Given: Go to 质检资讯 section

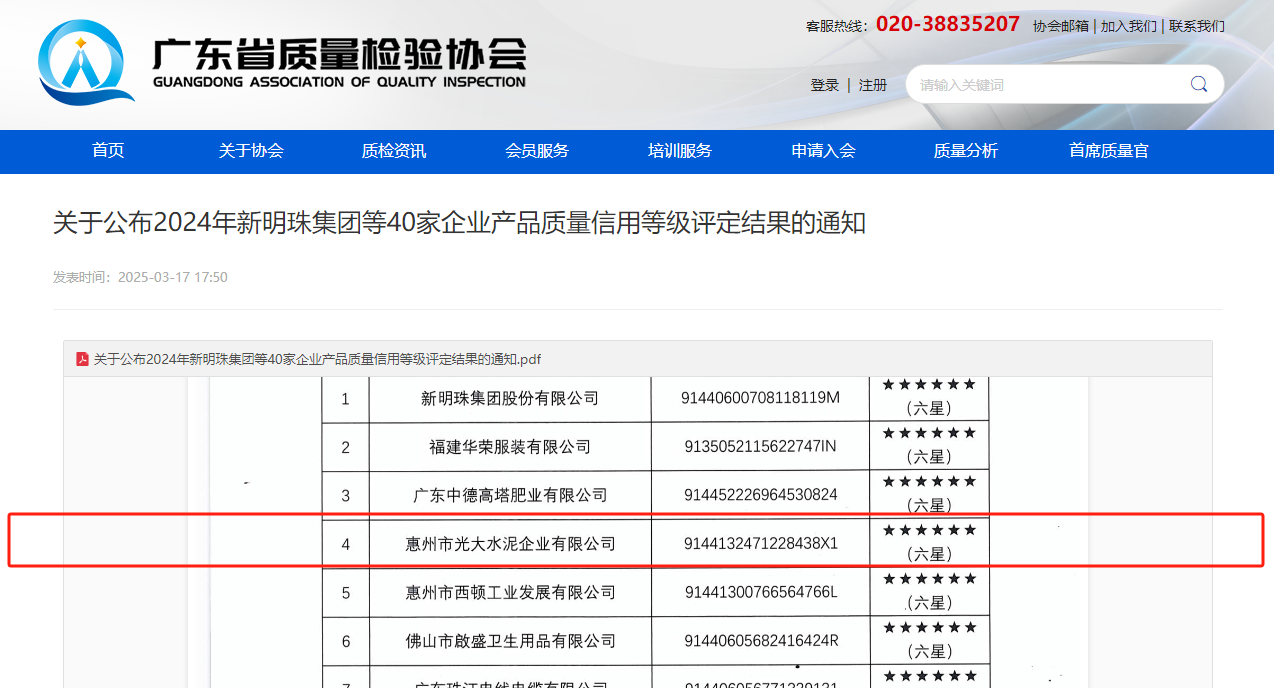Looking at the screenshot, I should [394, 151].
